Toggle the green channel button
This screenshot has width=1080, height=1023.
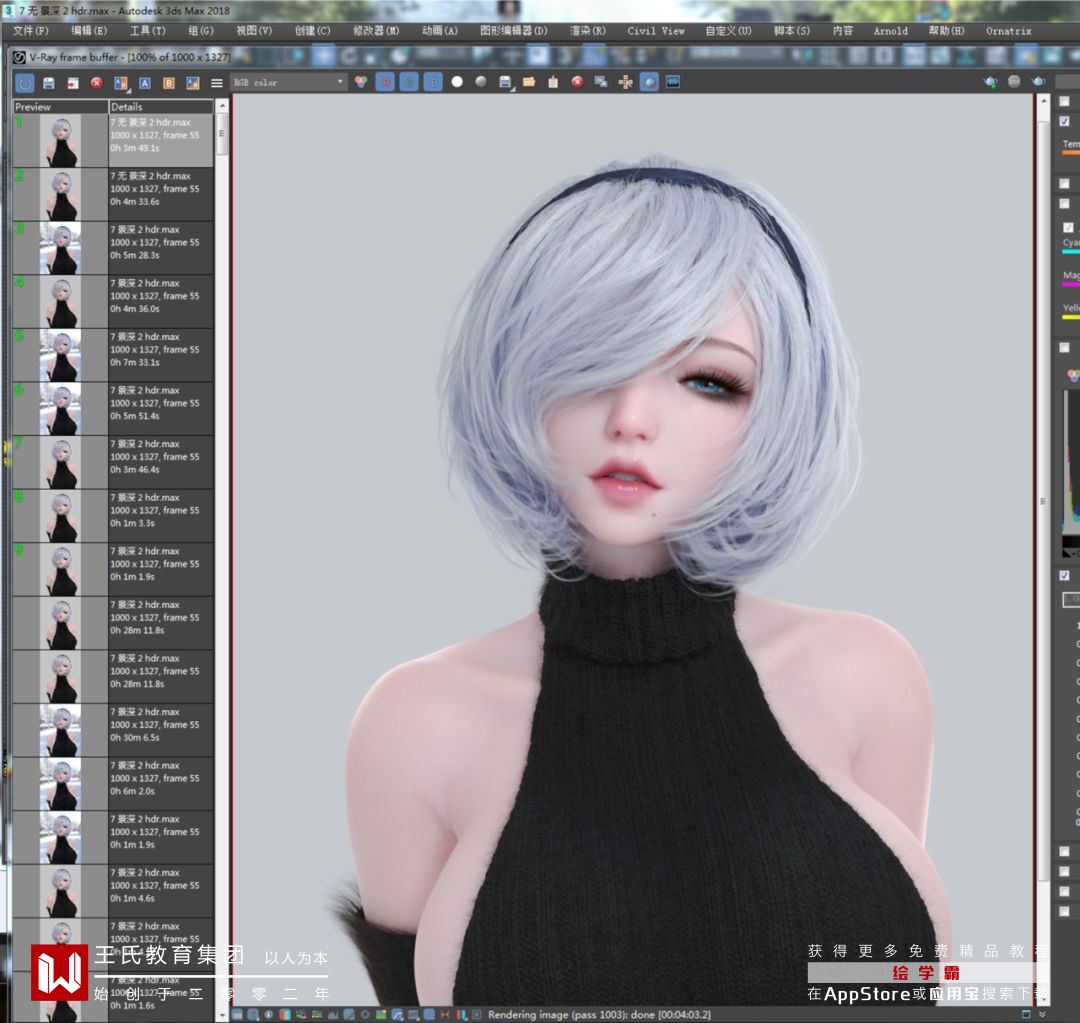[x=409, y=82]
